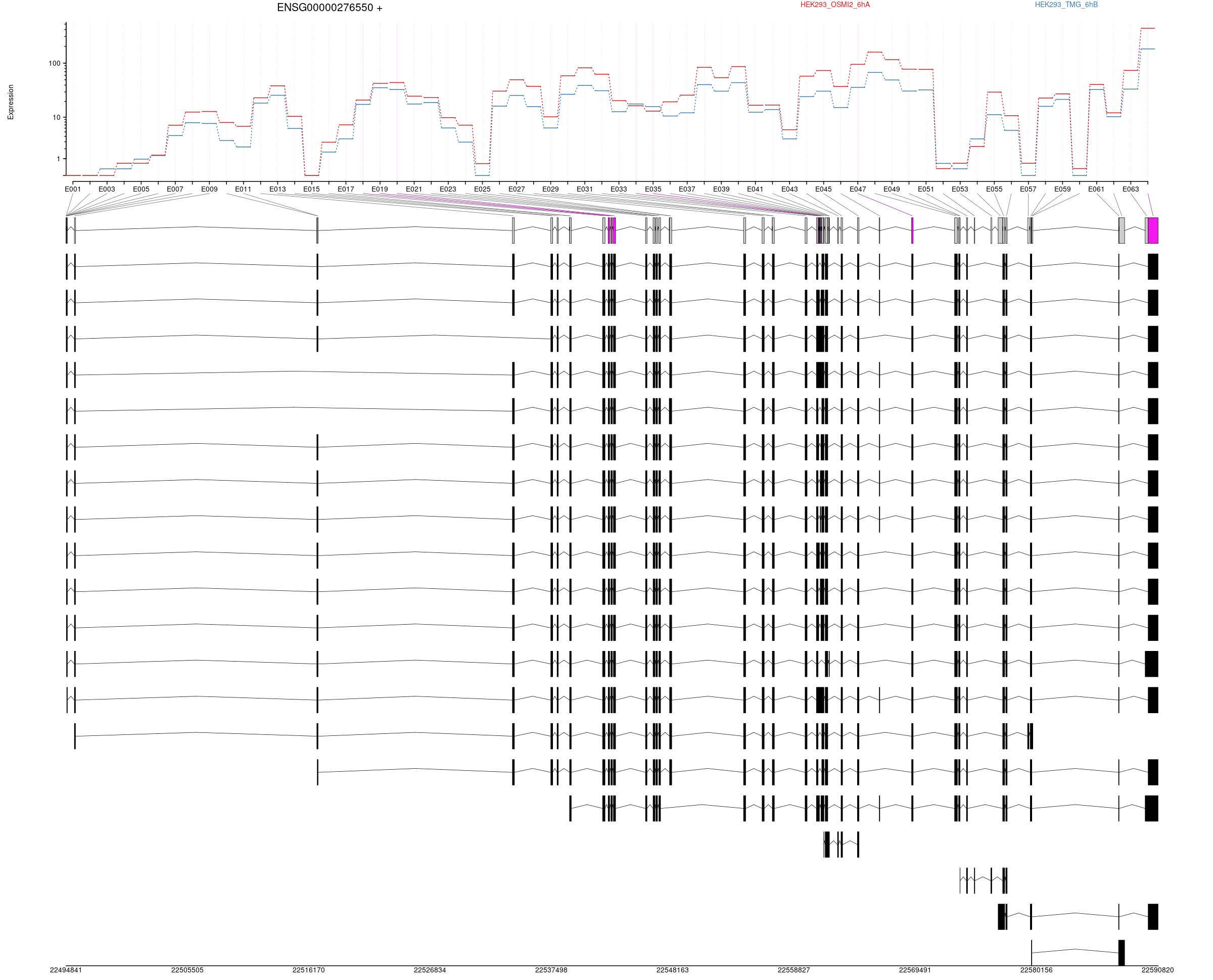Click genomic coordinate 22548163
This screenshot has height=980, width=1213.
(x=673, y=970)
